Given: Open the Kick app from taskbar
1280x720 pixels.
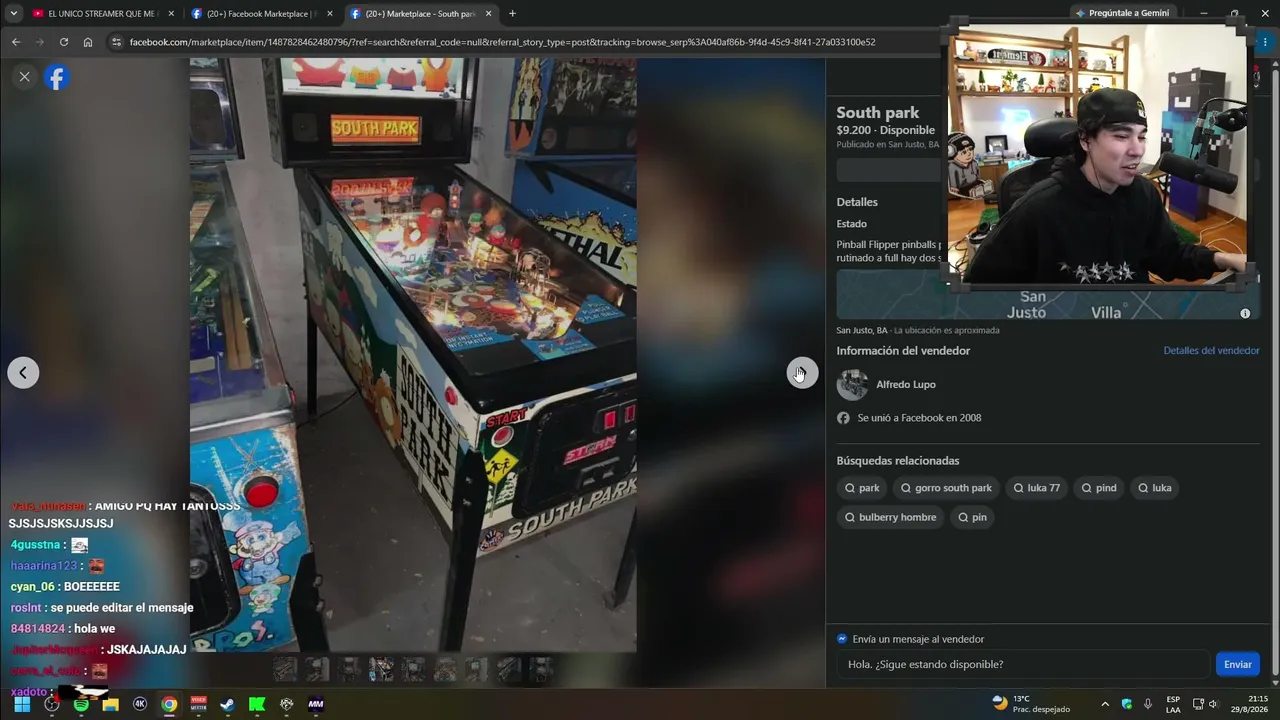Looking at the screenshot, I should click(x=257, y=704).
